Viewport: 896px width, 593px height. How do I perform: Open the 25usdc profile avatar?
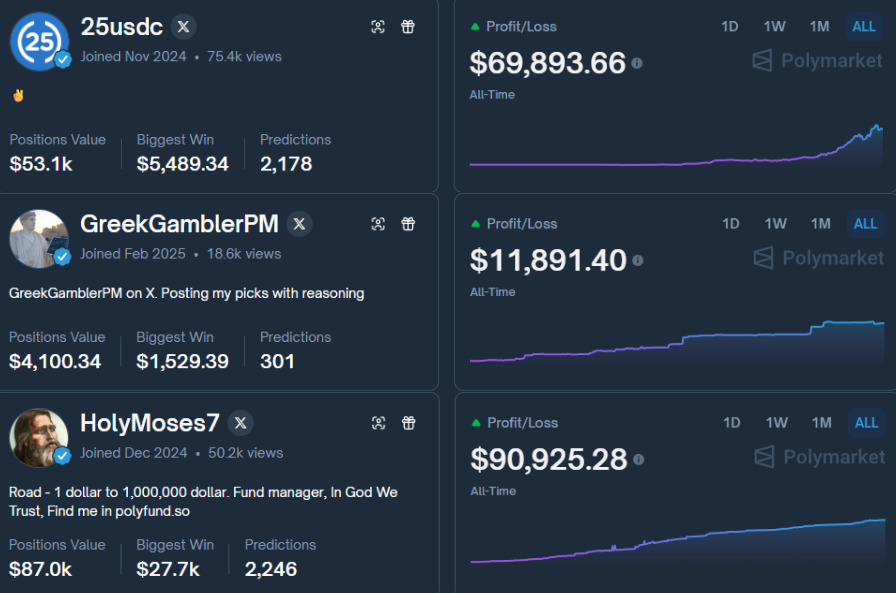coord(39,42)
